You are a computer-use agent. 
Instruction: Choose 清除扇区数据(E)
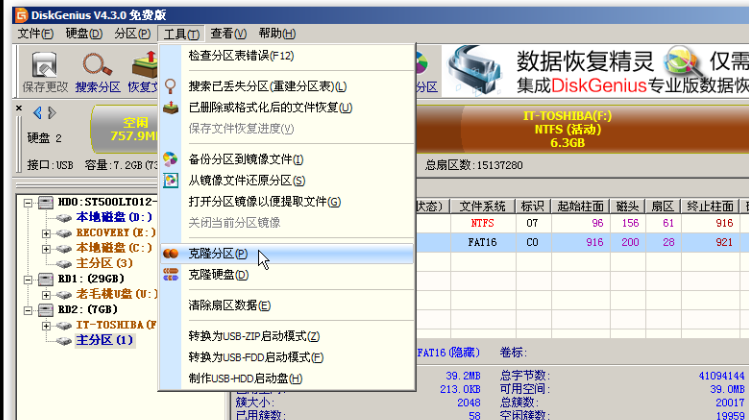[287, 305]
